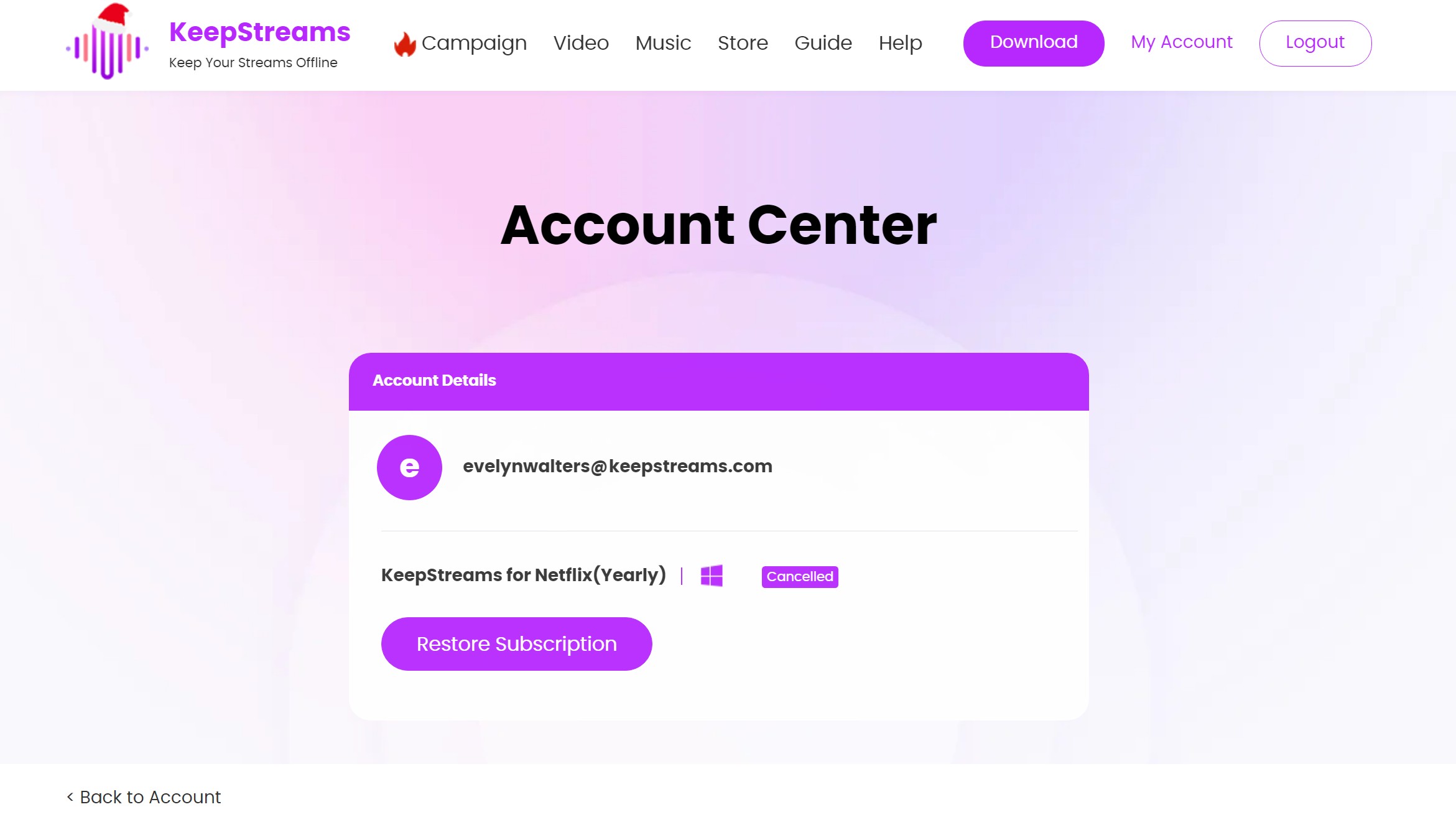This screenshot has height=835, width=1456.
Task: Click the user avatar icon with letter e
Action: click(409, 467)
